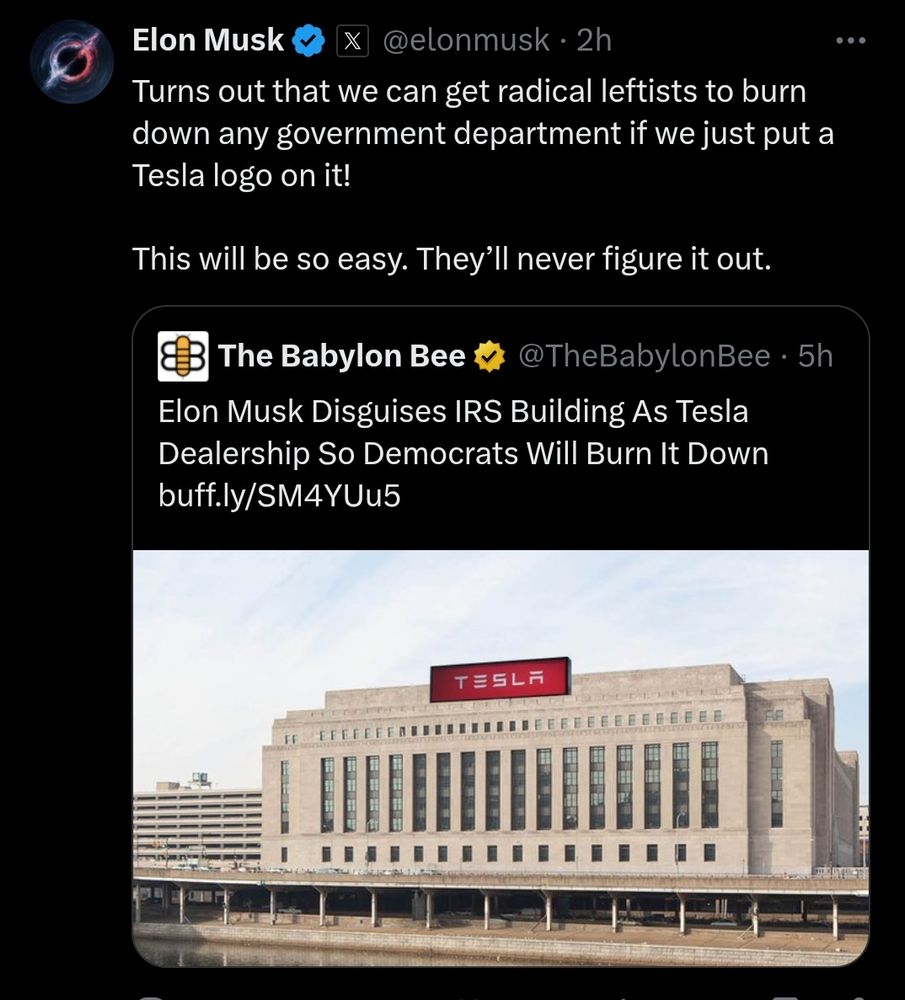The width and height of the screenshot is (905, 1000).
Task: Open Elon Musk's profile avatar
Action: point(73,62)
